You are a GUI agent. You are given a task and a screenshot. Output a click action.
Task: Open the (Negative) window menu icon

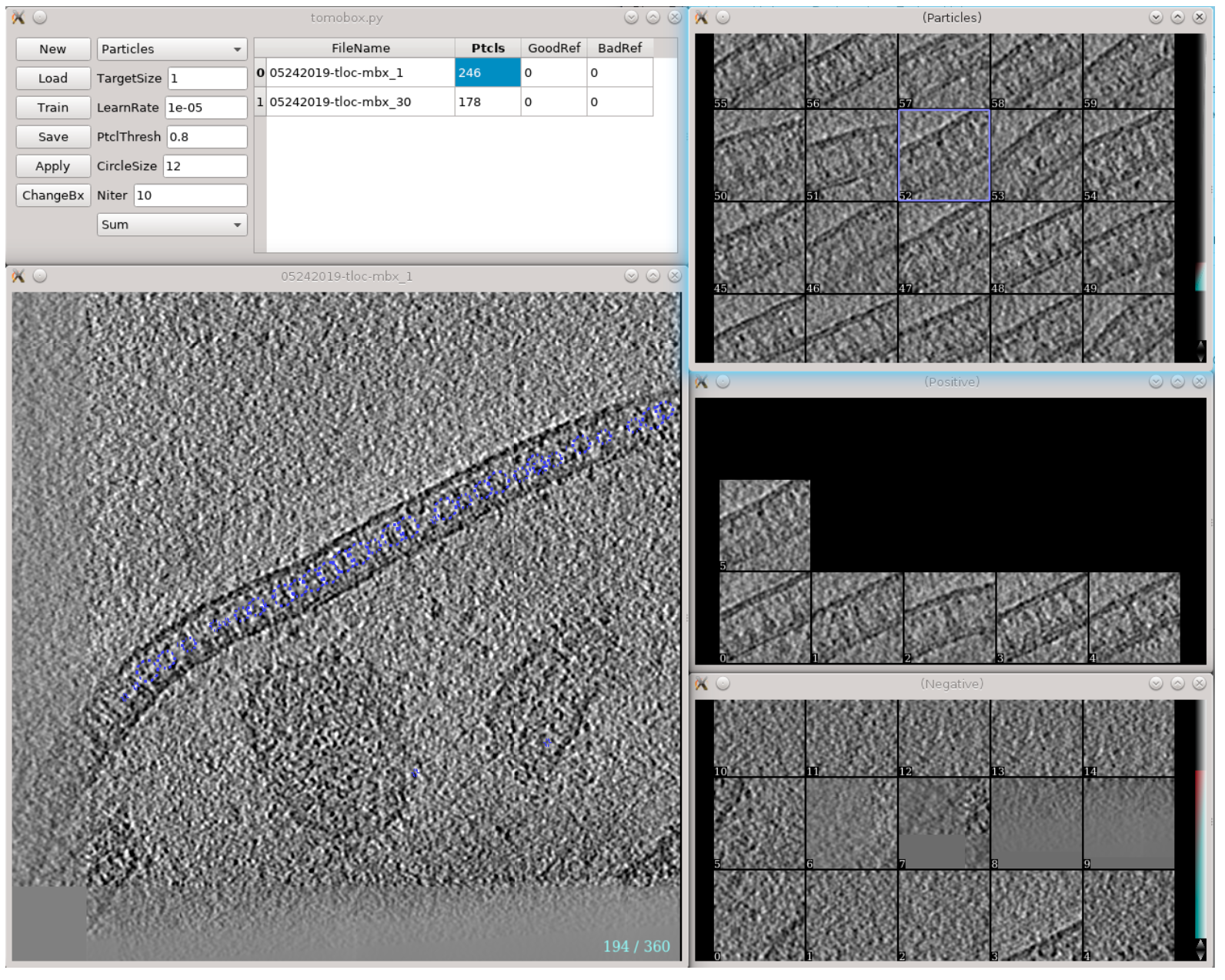pyautogui.click(x=701, y=685)
